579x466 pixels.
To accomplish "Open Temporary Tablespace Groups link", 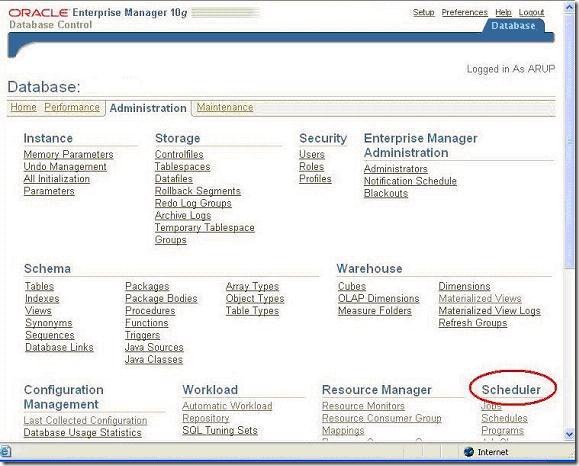I will pyautogui.click(x=205, y=234).
